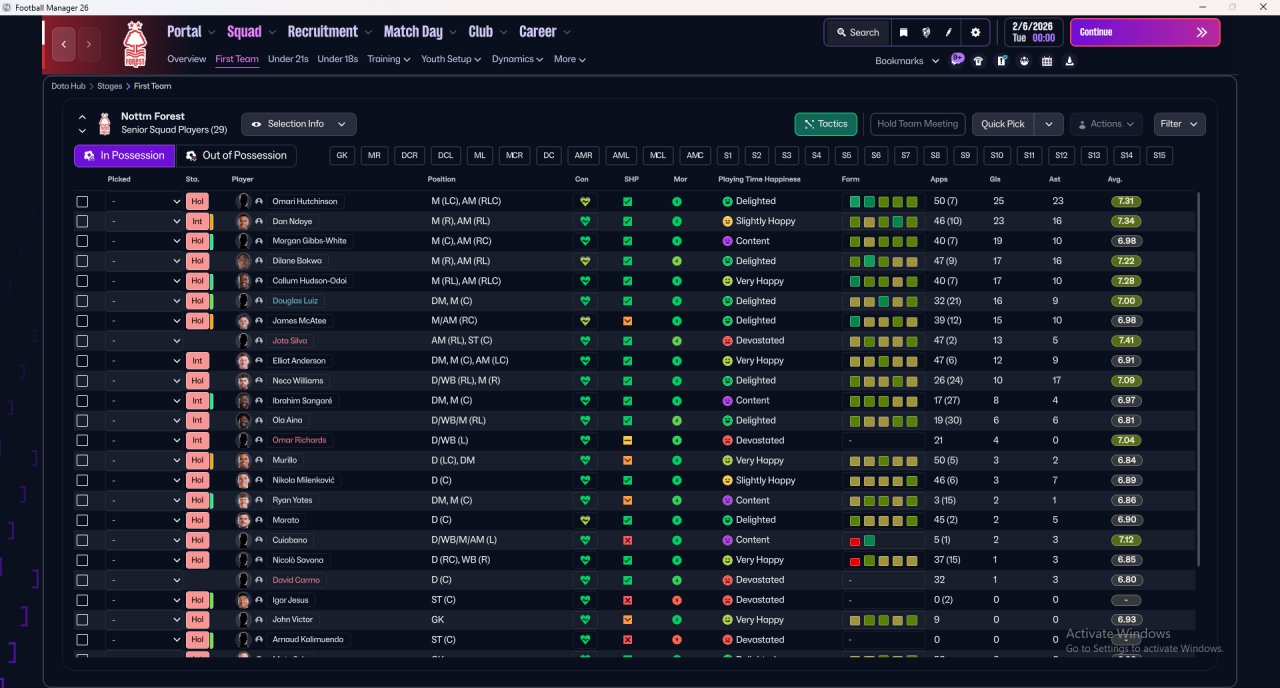Viewport: 1280px width, 688px height.
Task: Click the green Tactics button
Action: (x=825, y=124)
